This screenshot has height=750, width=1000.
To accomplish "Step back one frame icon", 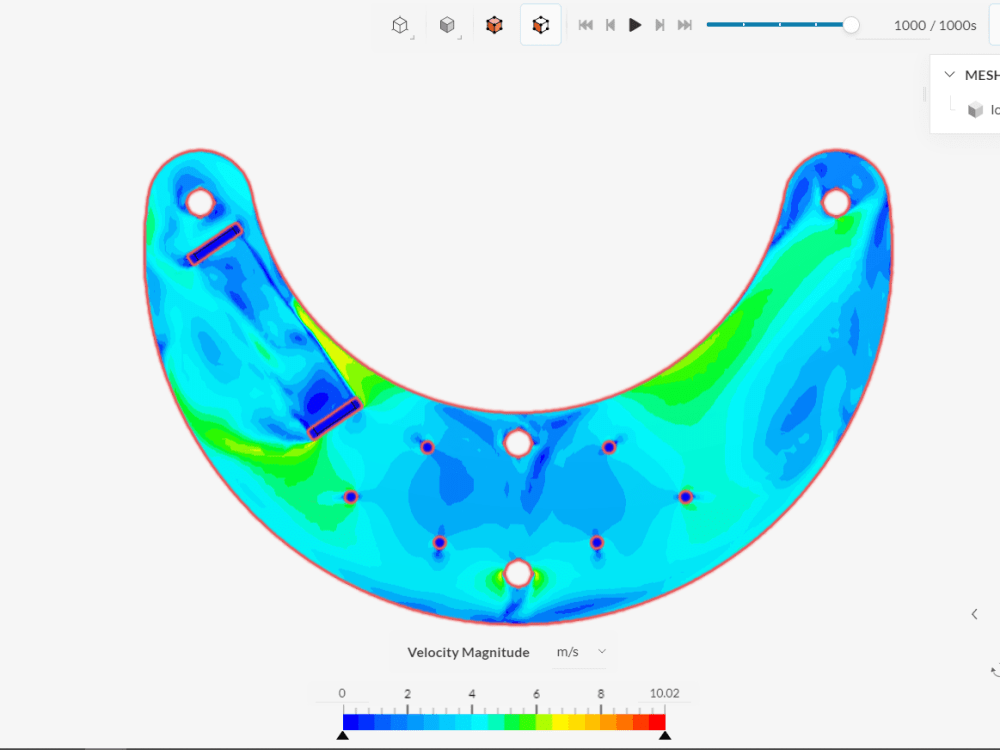I will (x=610, y=25).
